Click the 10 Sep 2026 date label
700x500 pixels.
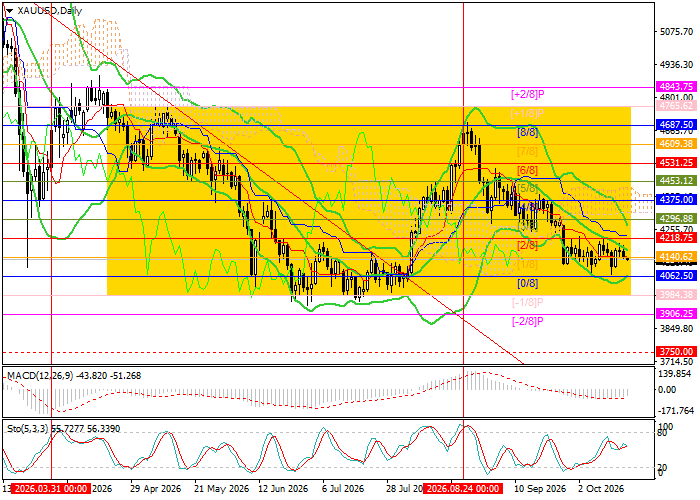(540, 488)
